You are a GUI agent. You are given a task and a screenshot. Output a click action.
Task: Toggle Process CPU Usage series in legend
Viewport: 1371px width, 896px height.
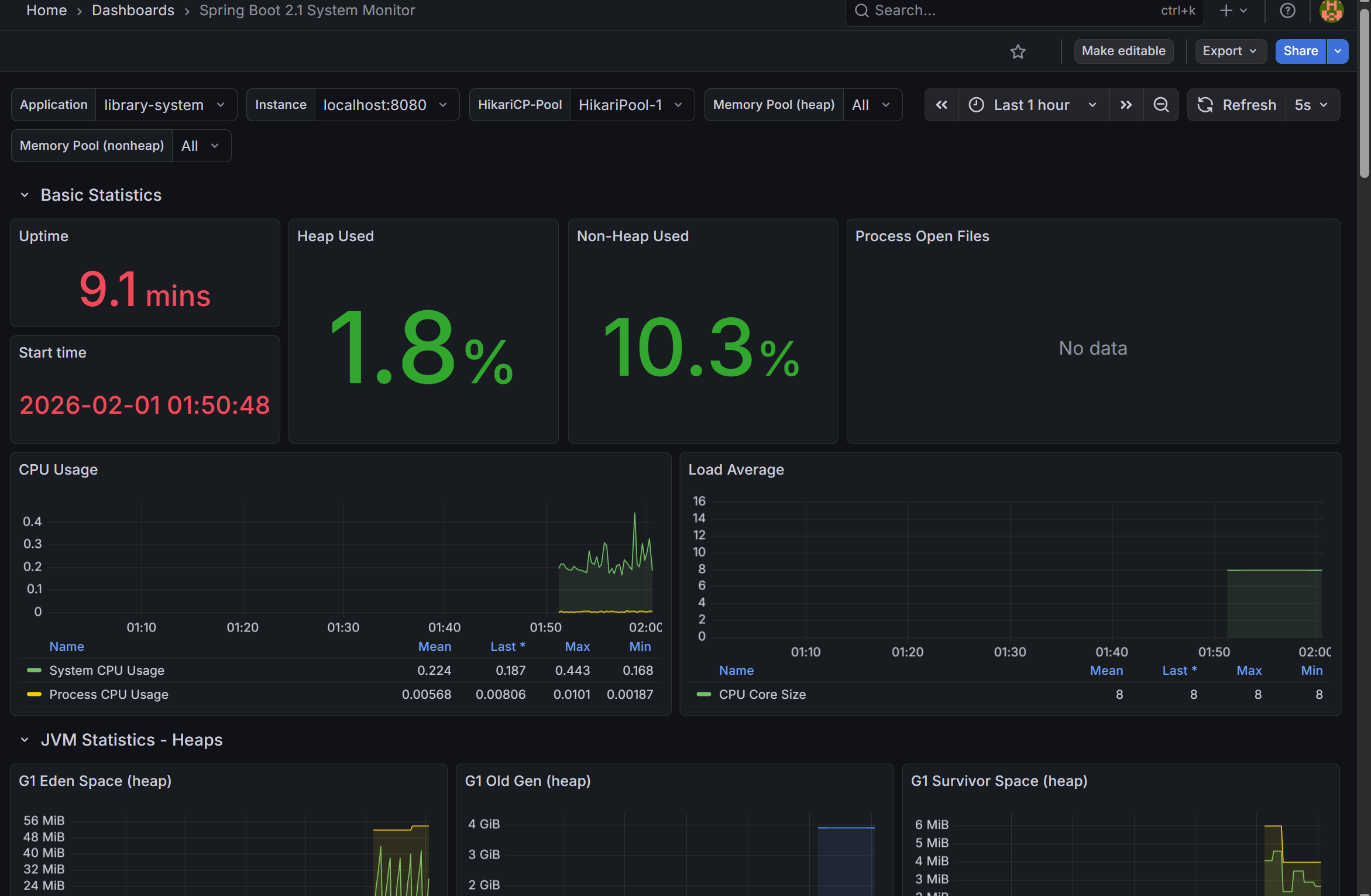tap(109, 694)
